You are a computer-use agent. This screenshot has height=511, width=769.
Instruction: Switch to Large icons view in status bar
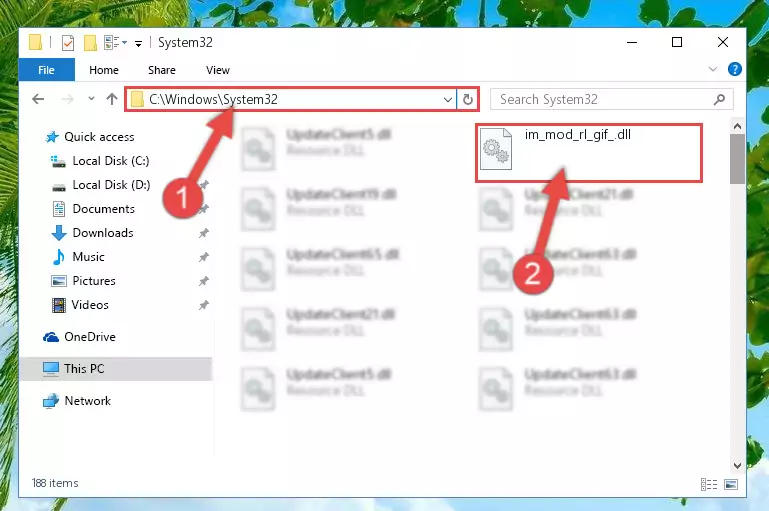731,485
